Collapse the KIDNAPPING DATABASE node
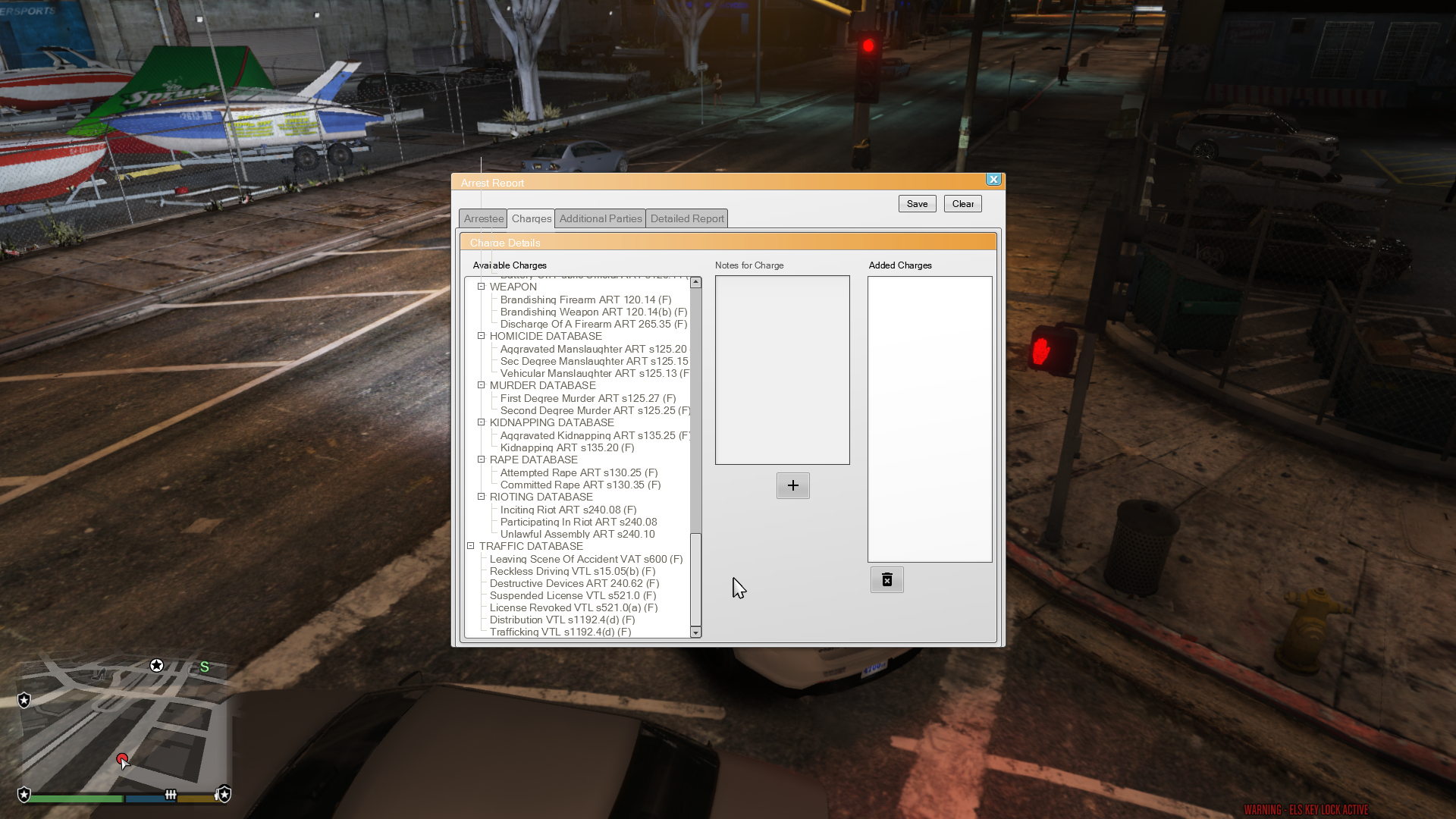 pos(481,422)
